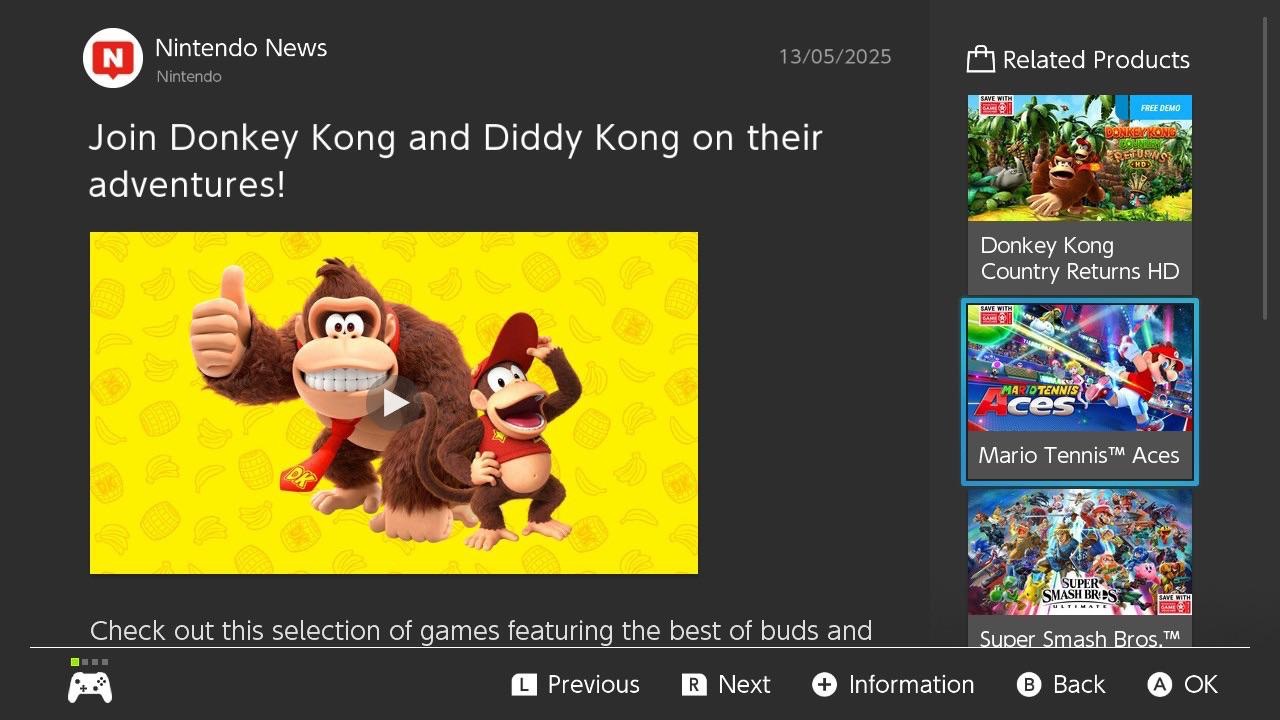
Task: Click the R button icon for Next
Action: coord(694,685)
